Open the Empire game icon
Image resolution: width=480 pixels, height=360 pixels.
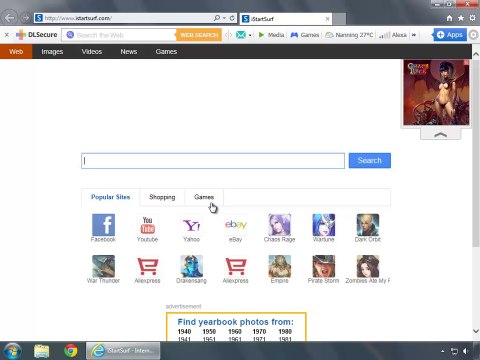click(x=279, y=266)
